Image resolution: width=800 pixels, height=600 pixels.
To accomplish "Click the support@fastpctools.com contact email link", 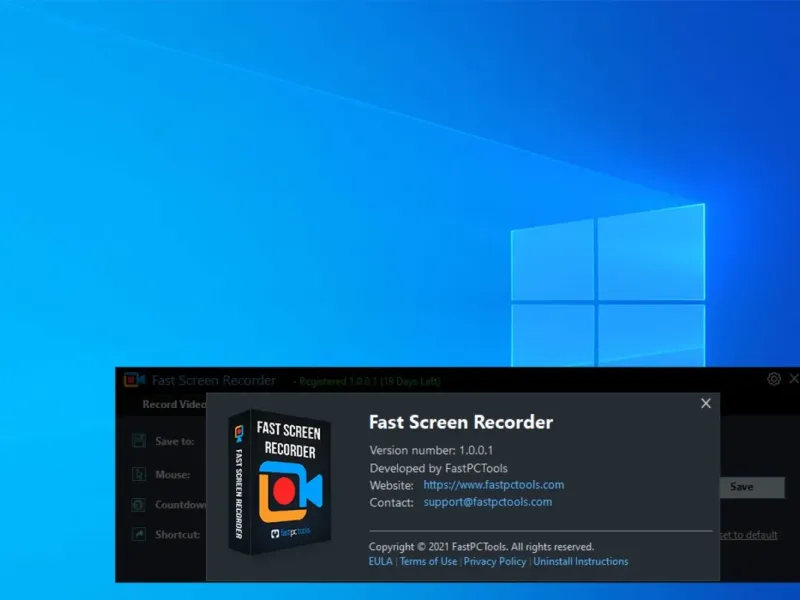I will (487, 502).
